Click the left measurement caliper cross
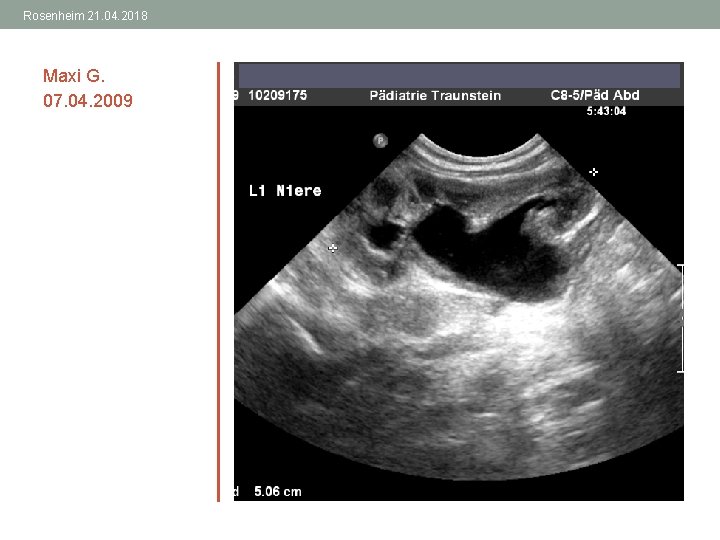The height and width of the screenshot is (540, 720). (x=333, y=248)
